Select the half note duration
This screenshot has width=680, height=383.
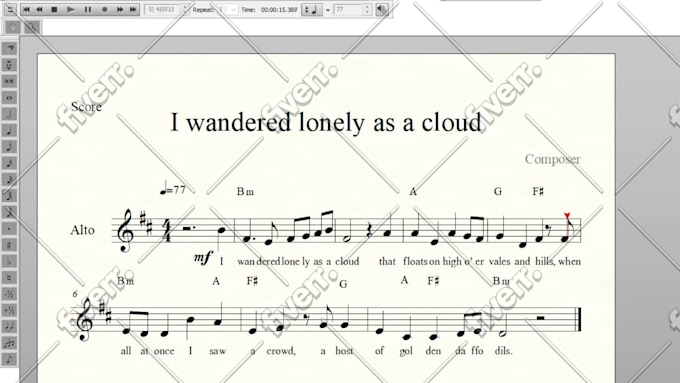(10, 114)
